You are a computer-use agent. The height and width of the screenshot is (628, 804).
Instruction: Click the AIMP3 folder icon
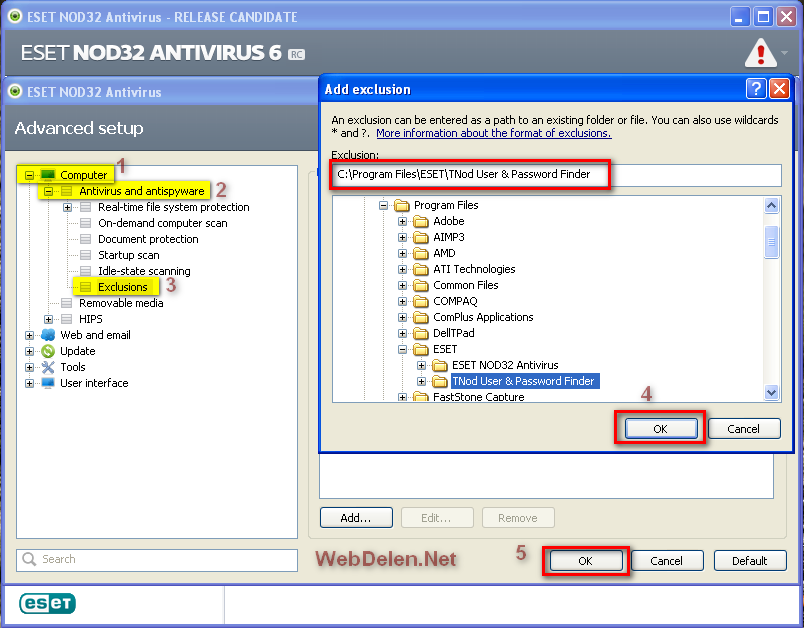coord(420,237)
